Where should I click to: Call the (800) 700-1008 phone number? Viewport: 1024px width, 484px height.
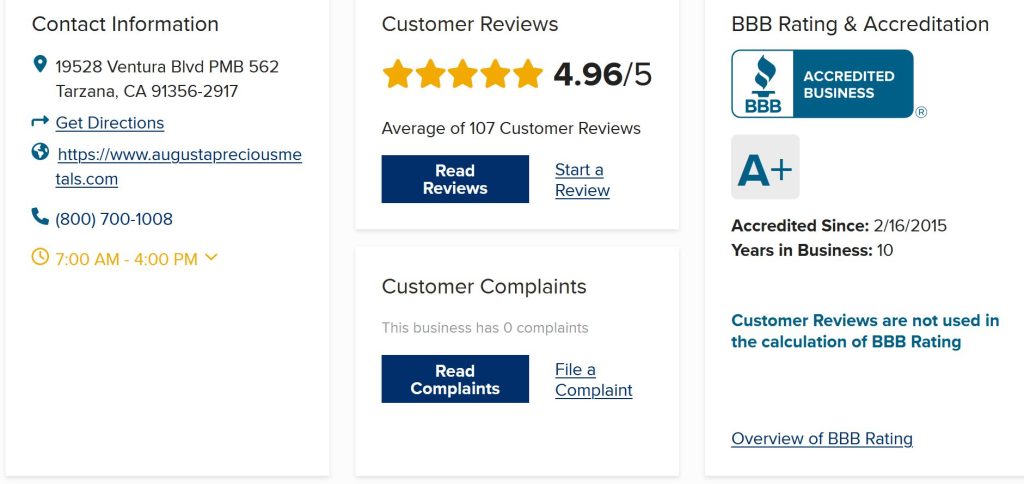click(114, 219)
